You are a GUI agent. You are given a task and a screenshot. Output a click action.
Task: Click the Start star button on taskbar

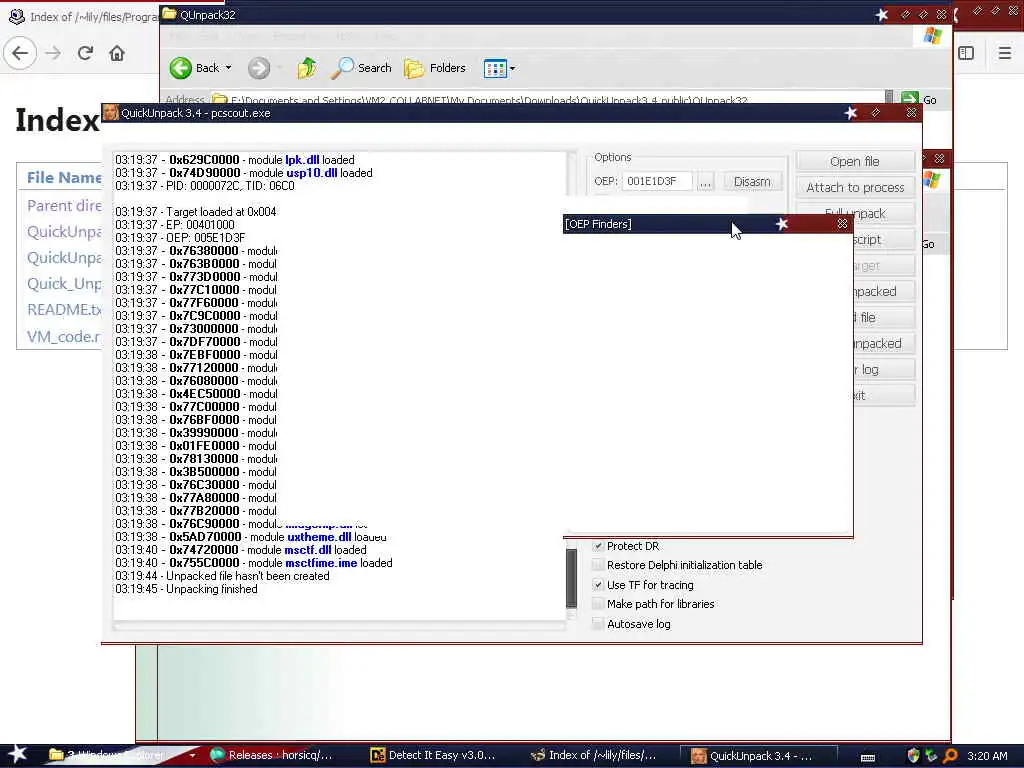click(x=17, y=754)
